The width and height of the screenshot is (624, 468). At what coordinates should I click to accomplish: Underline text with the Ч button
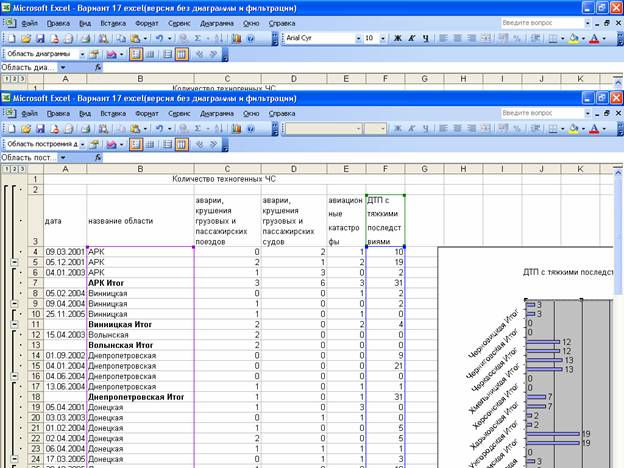coord(425,38)
